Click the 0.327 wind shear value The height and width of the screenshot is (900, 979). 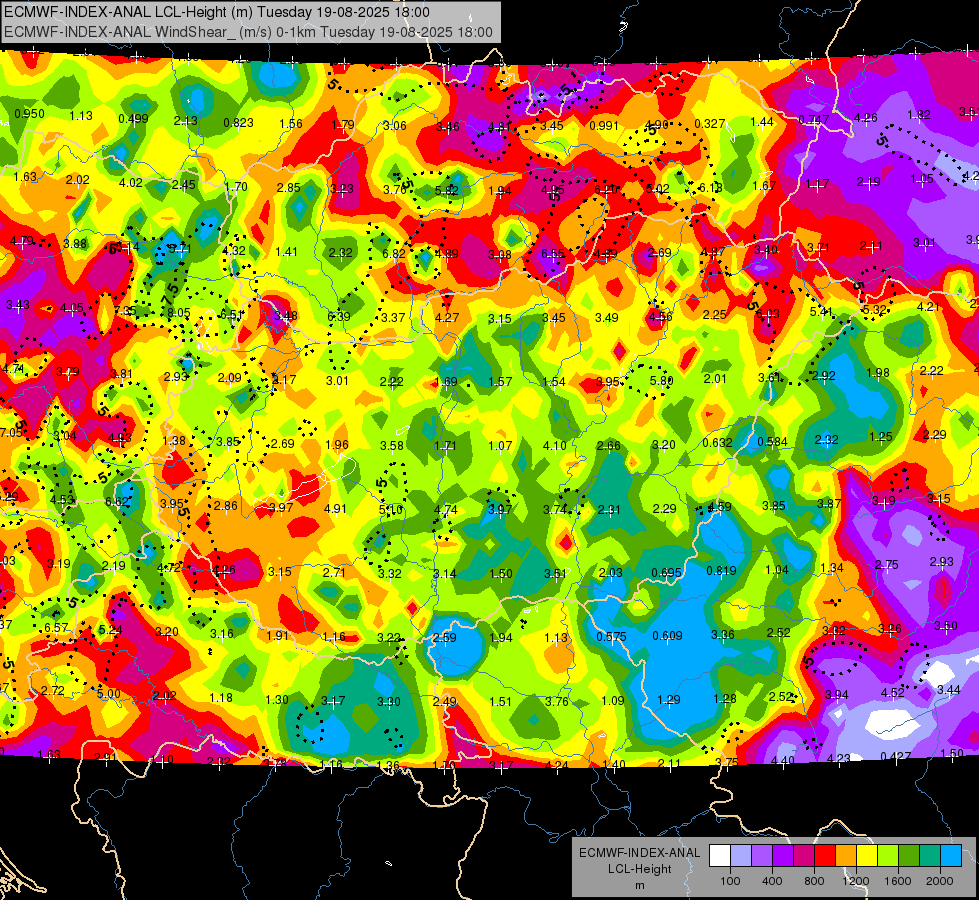tap(709, 124)
